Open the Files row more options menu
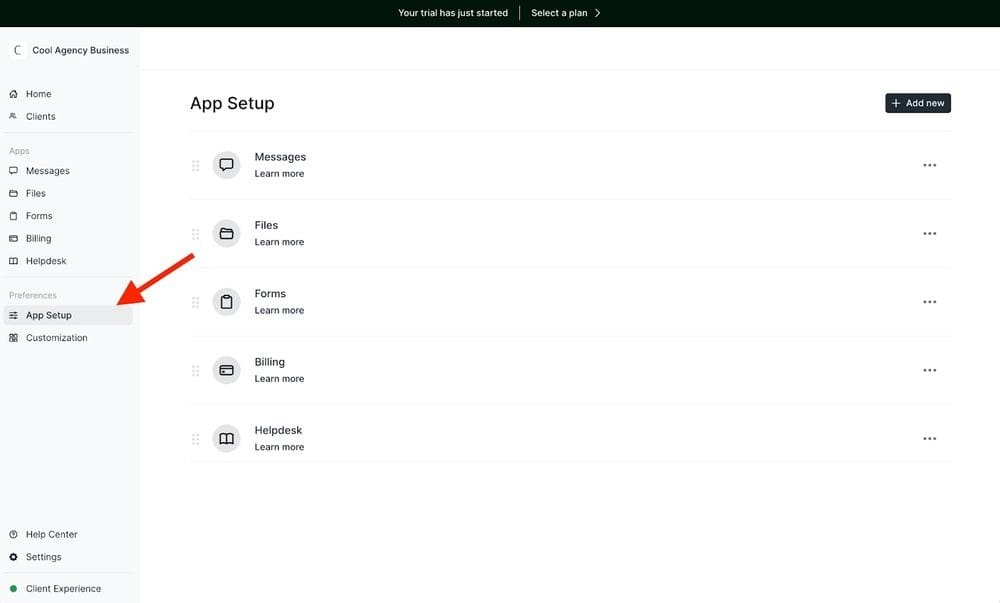Screen dimensions: 1000x603 point(929,233)
